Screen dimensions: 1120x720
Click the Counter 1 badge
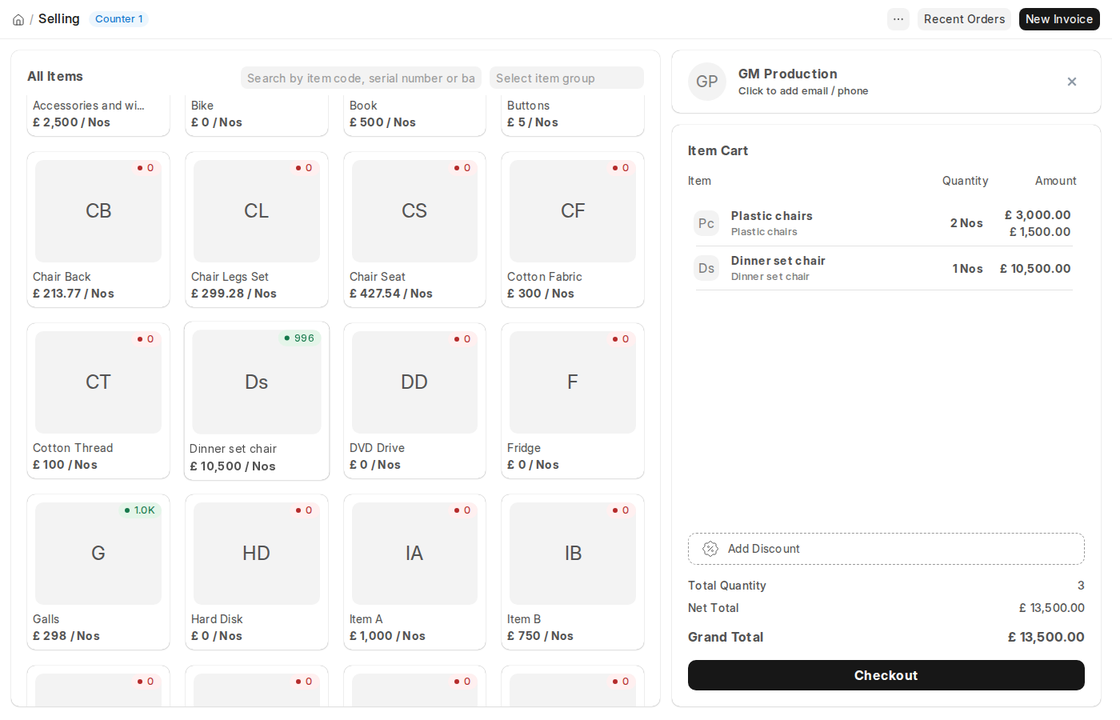[119, 19]
